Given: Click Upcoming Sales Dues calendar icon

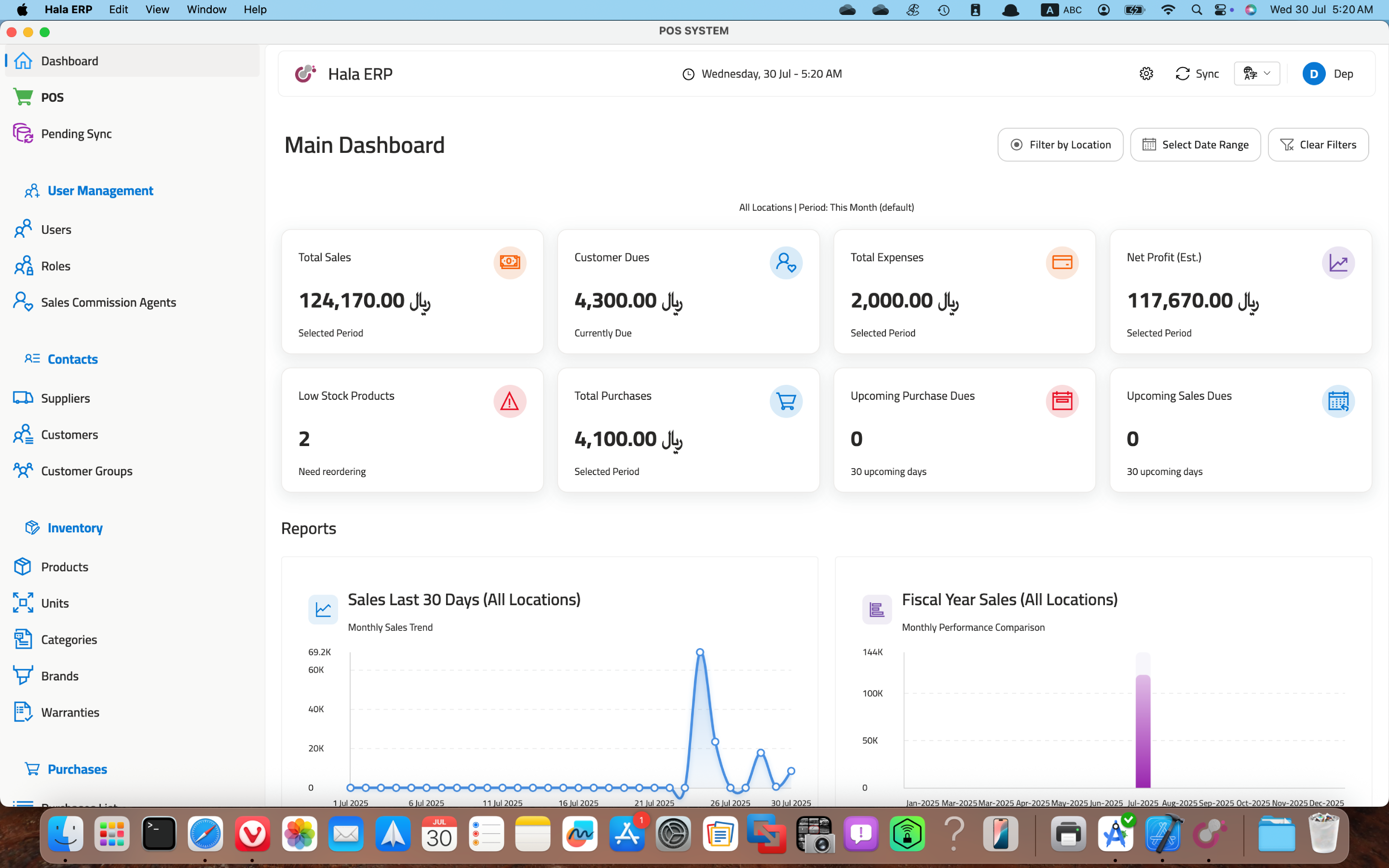Looking at the screenshot, I should point(1338,401).
